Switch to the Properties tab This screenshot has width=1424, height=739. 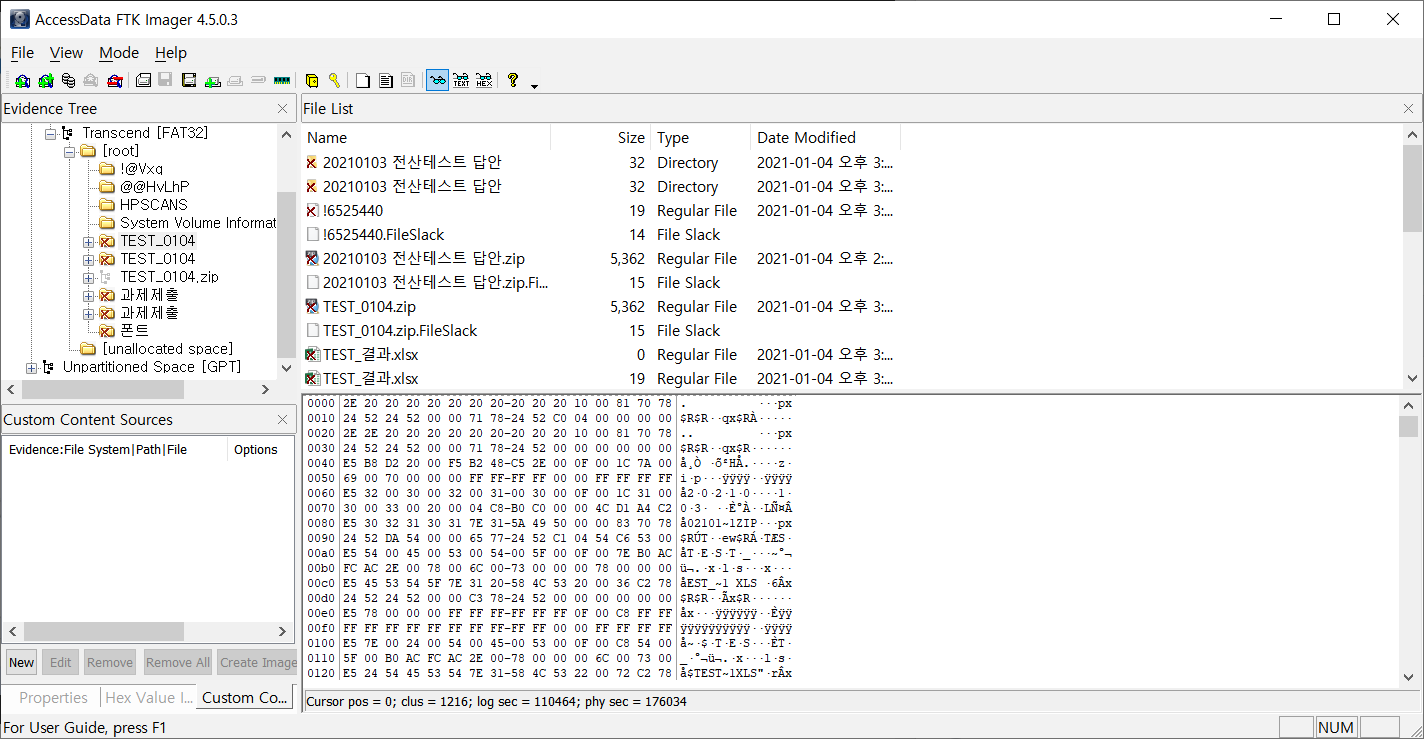click(x=53, y=698)
